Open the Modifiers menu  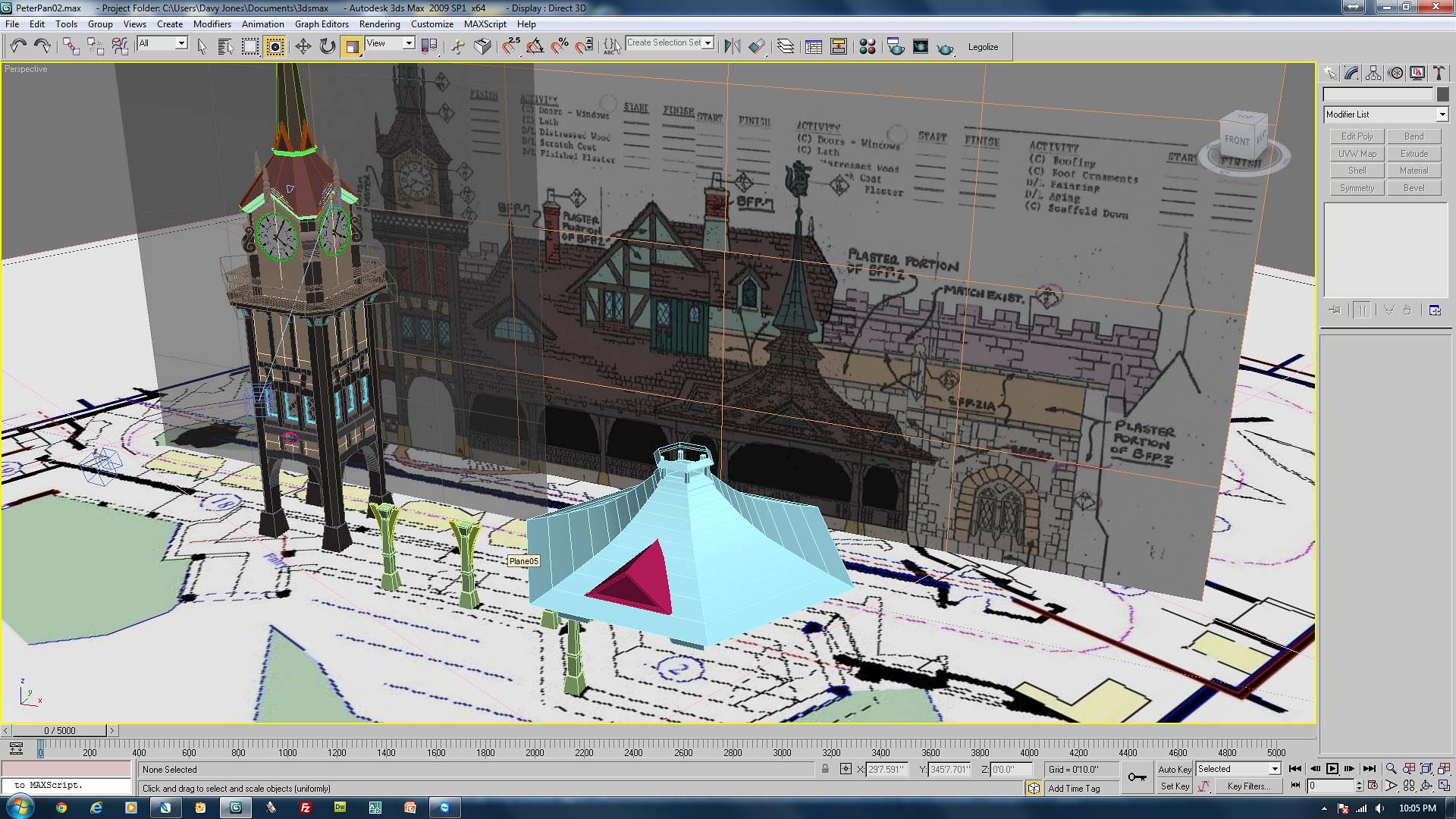click(x=212, y=24)
